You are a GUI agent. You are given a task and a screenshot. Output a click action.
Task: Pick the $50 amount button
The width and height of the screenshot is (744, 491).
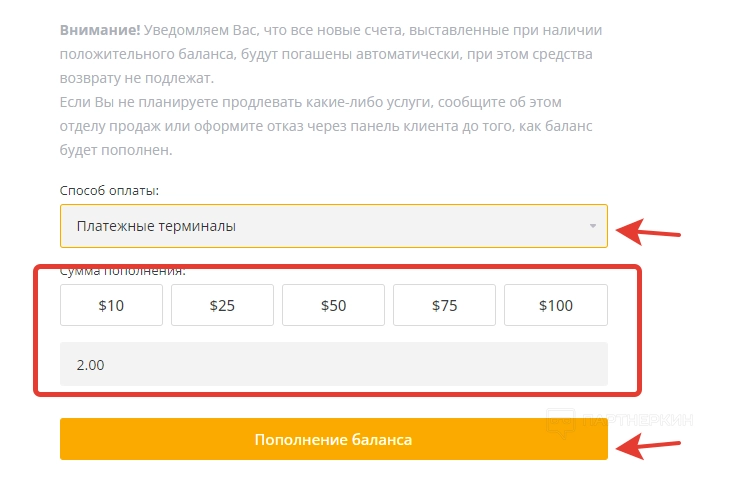[x=333, y=306]
